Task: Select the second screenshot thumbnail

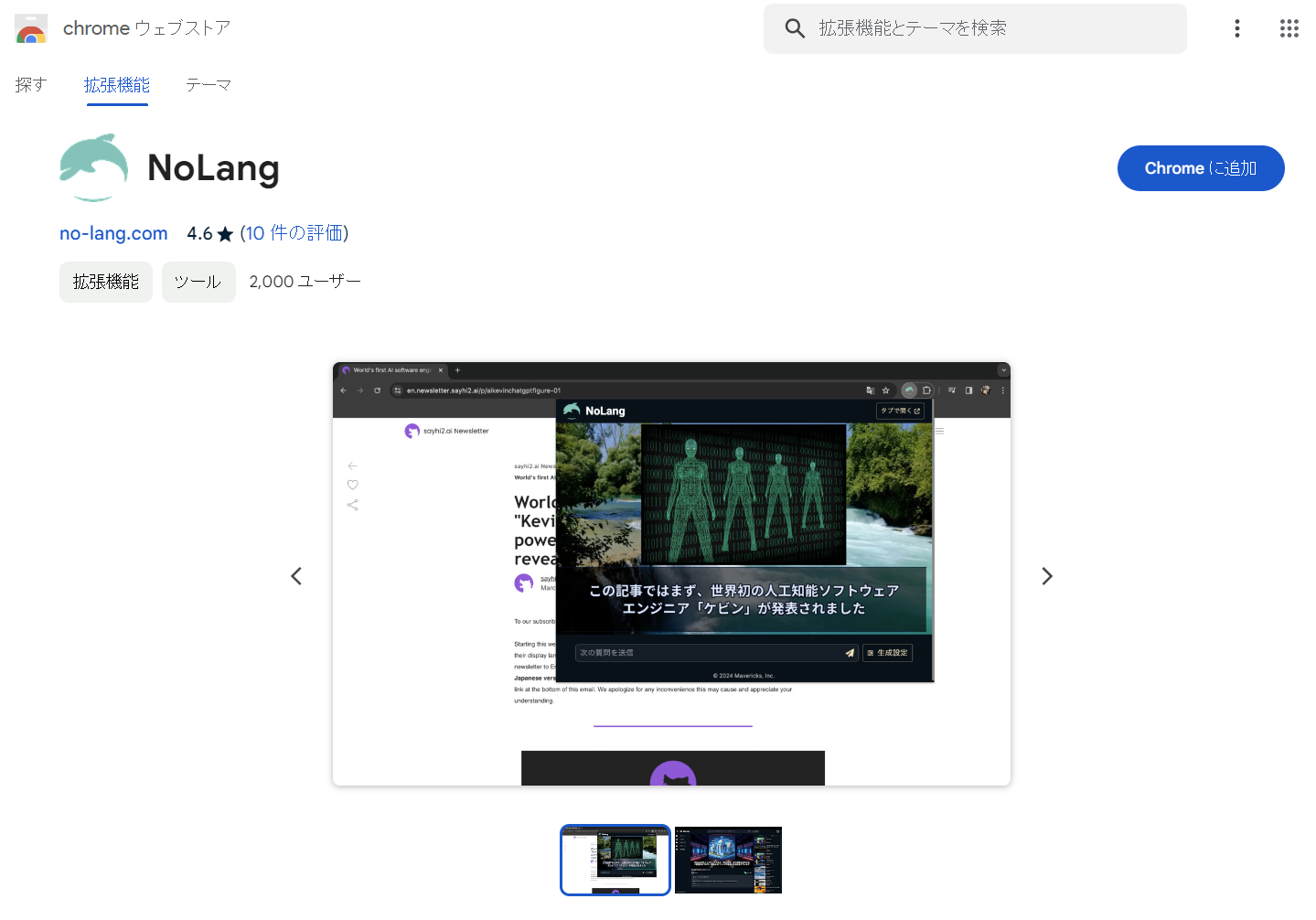Action: (x=728, y=861)
